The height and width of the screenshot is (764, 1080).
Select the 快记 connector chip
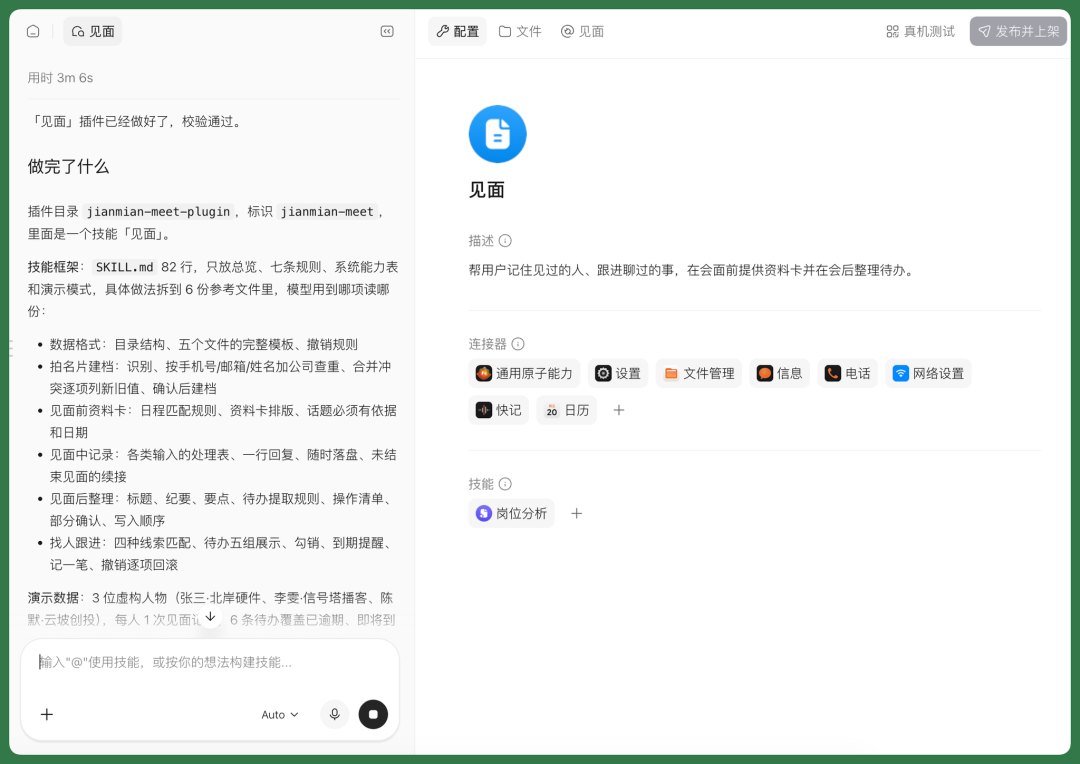[499, 410]
